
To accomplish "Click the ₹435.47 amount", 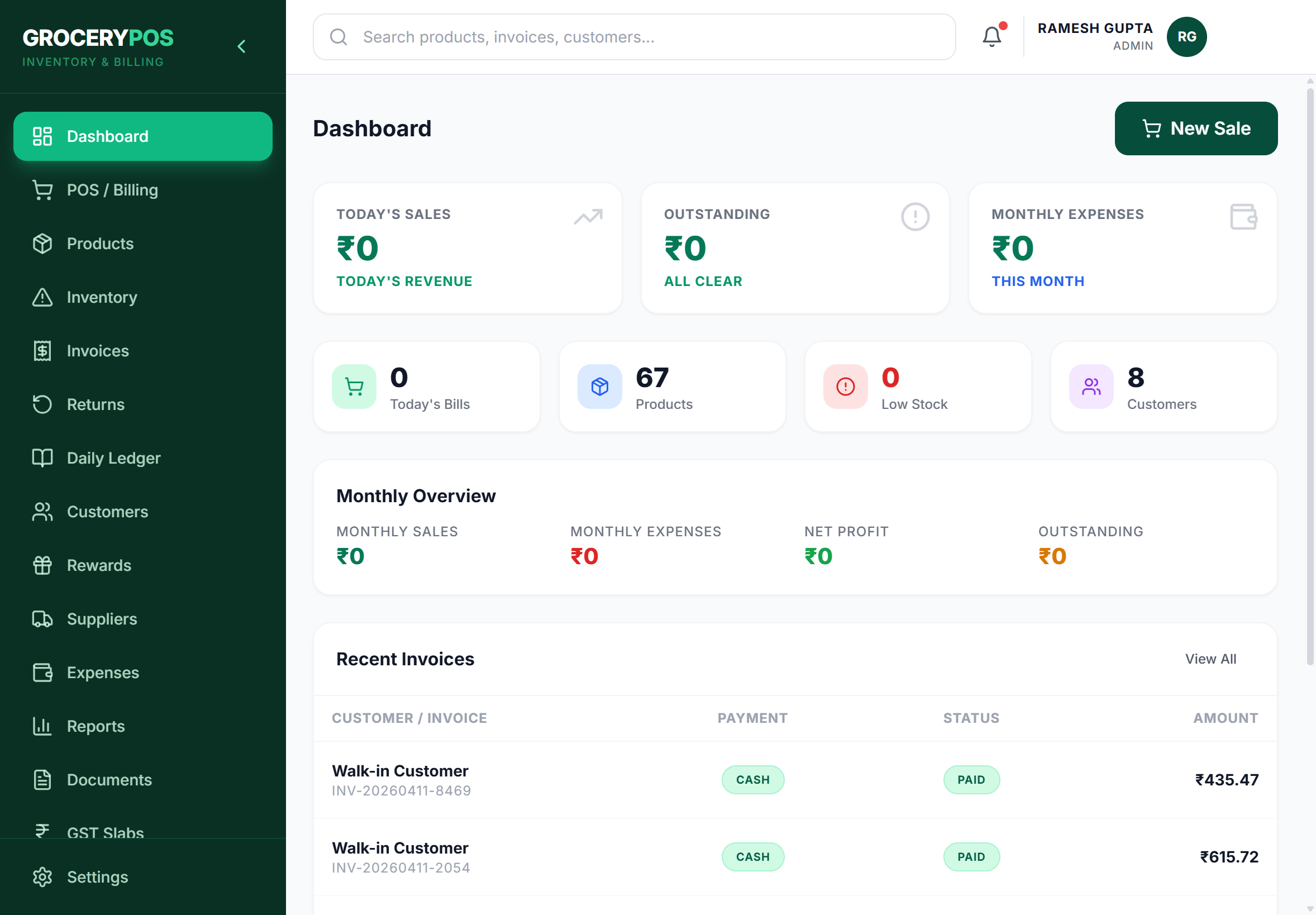I will tap(1227, 780).
